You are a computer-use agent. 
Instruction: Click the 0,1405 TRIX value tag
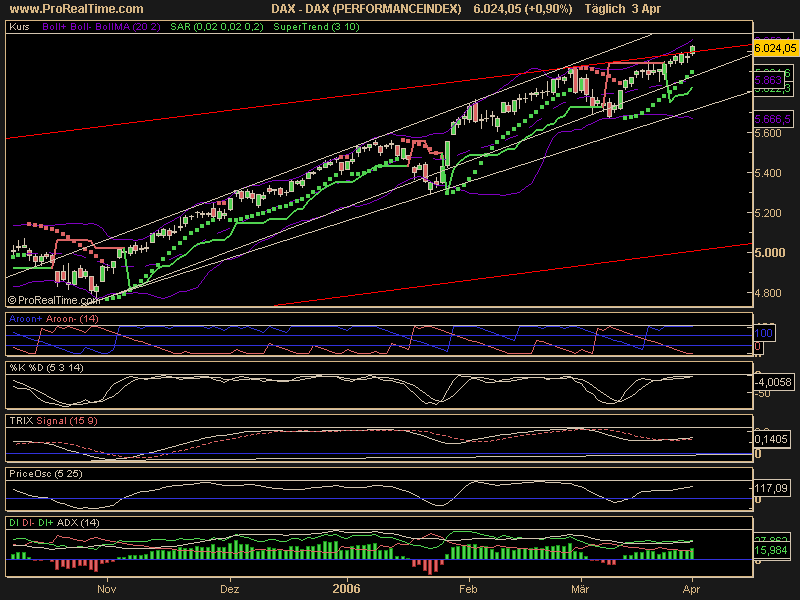point(771,439)
